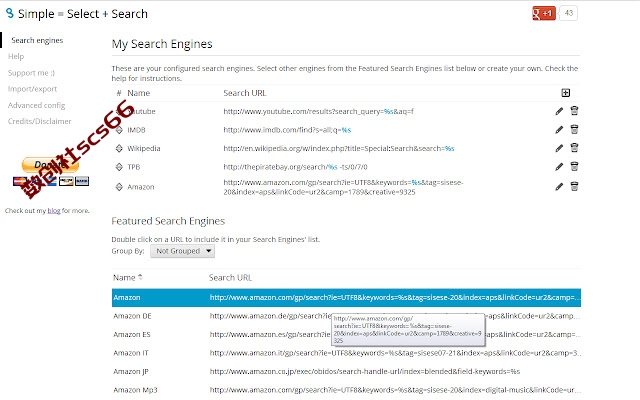Screen dimensions: 640x400
Task: Open the Group By Not Grouped dropdown
Action: click(182, 251)
